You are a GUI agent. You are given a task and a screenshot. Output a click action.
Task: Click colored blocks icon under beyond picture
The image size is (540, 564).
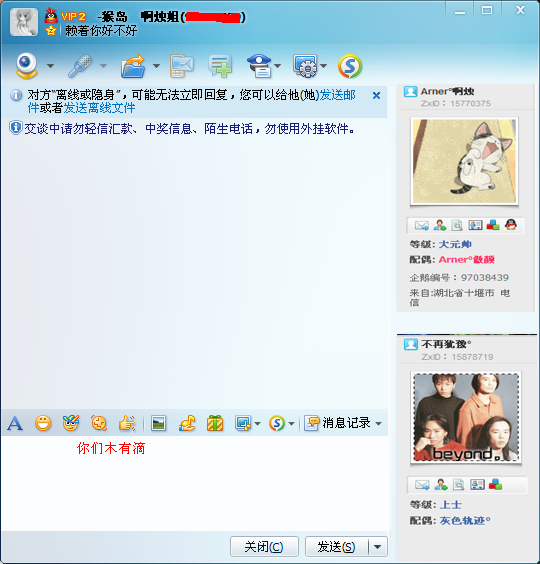[x=495, y=485]
